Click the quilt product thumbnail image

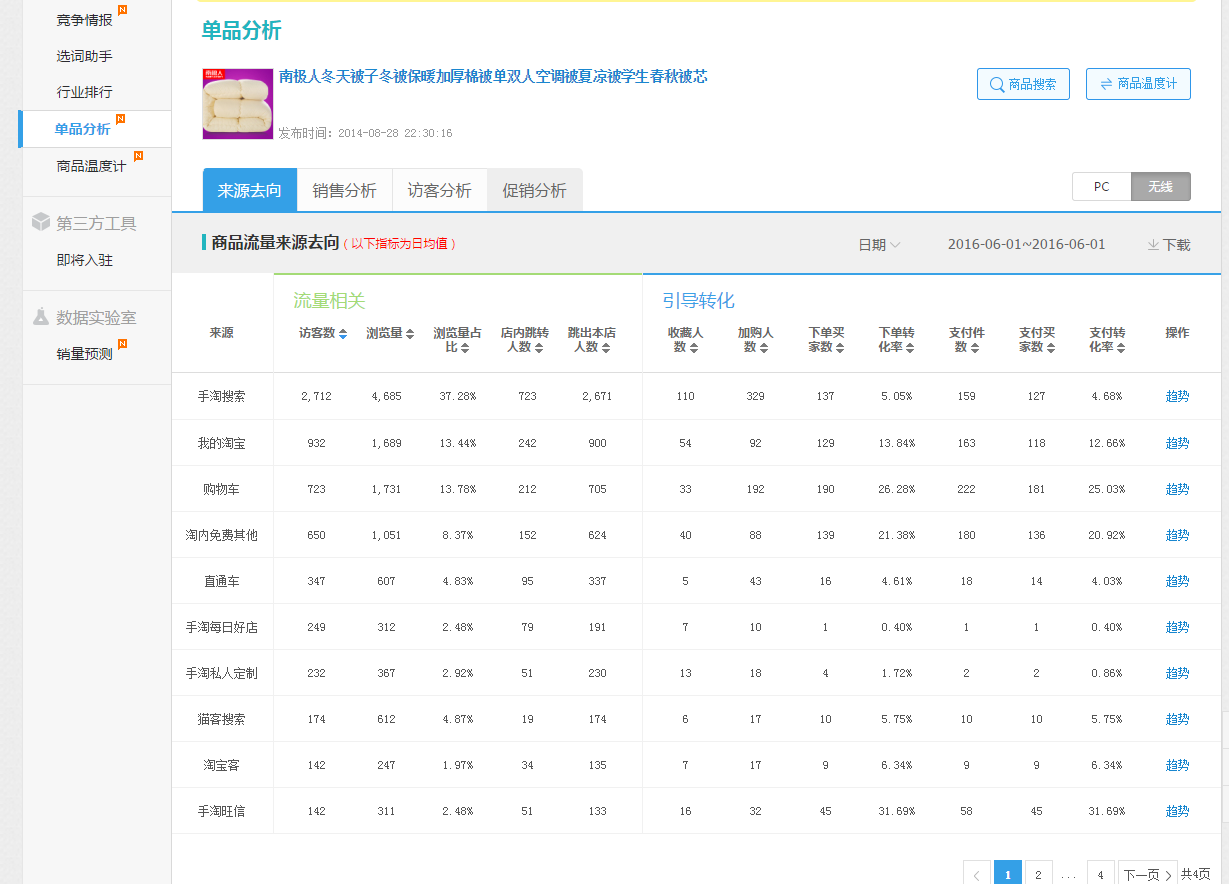point(237,104)
